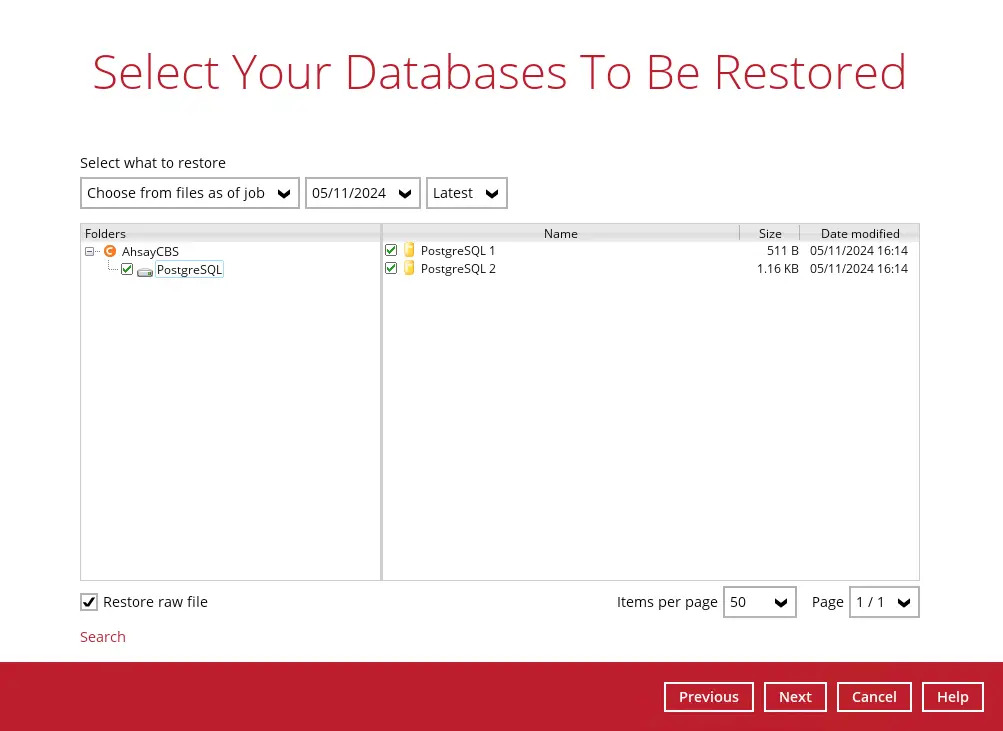Uncheck the PostgreSQL 1 checkbox
This screenshot has width=1003, height=731.
(x=391, y=251)
